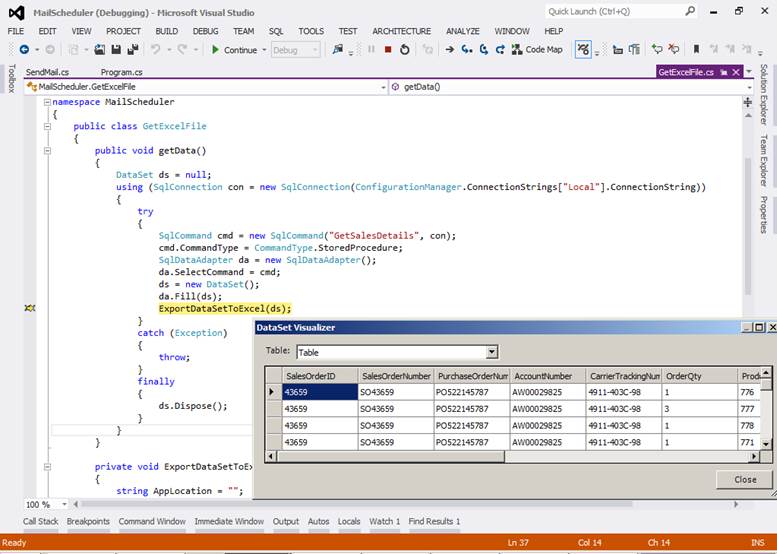This screenshot has width=777, height=554.
Task: Click the Navigate Backward arrow icon
Action: coord(23,49)
